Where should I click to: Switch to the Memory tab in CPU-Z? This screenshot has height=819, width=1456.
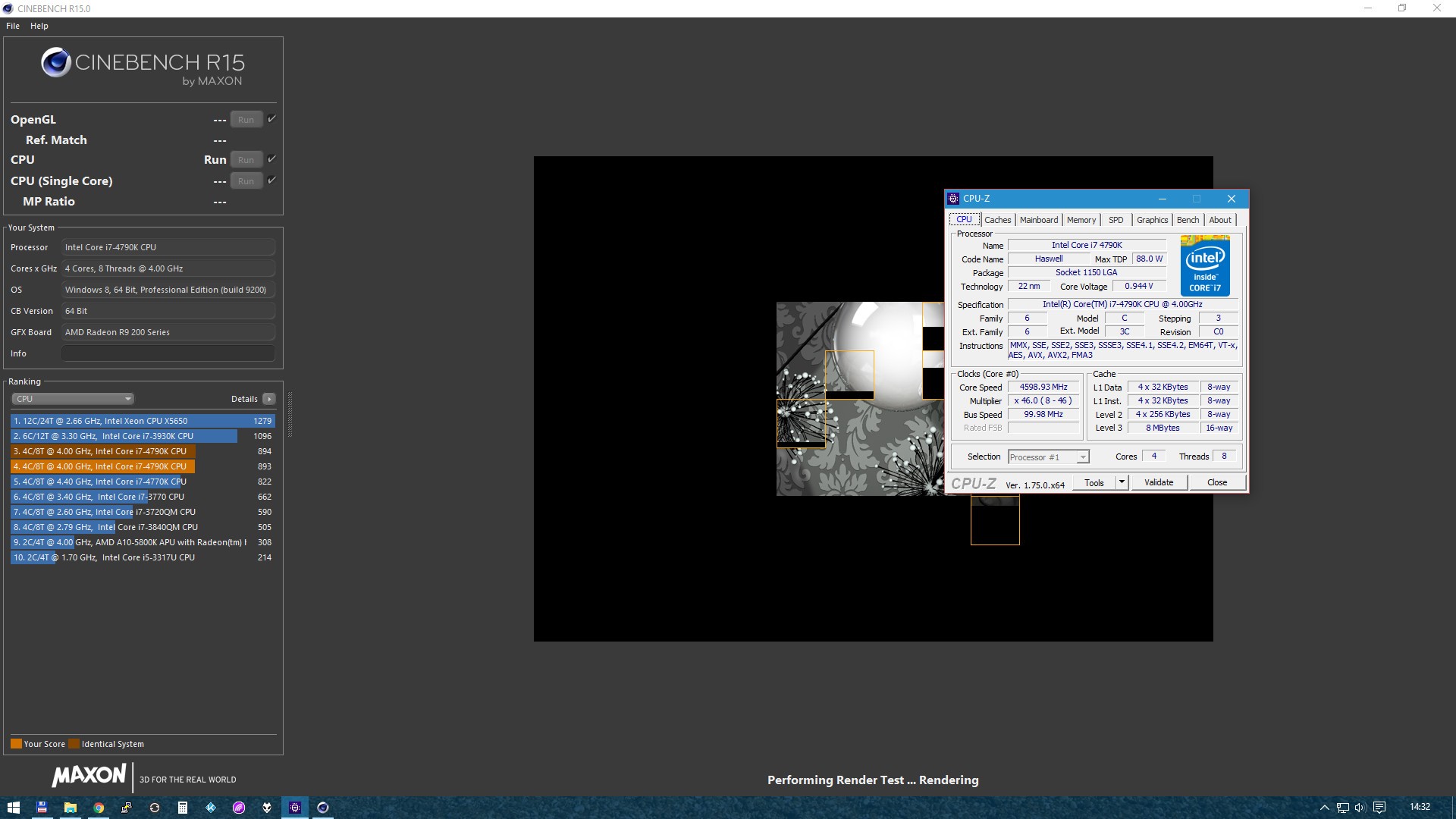pyautogui.click(x=1081, y=220)
